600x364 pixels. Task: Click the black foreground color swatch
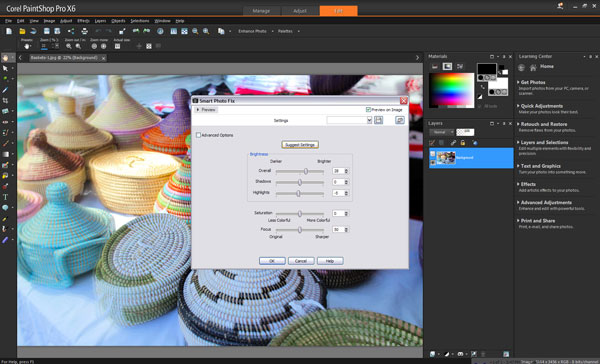(x=487, y=69)
